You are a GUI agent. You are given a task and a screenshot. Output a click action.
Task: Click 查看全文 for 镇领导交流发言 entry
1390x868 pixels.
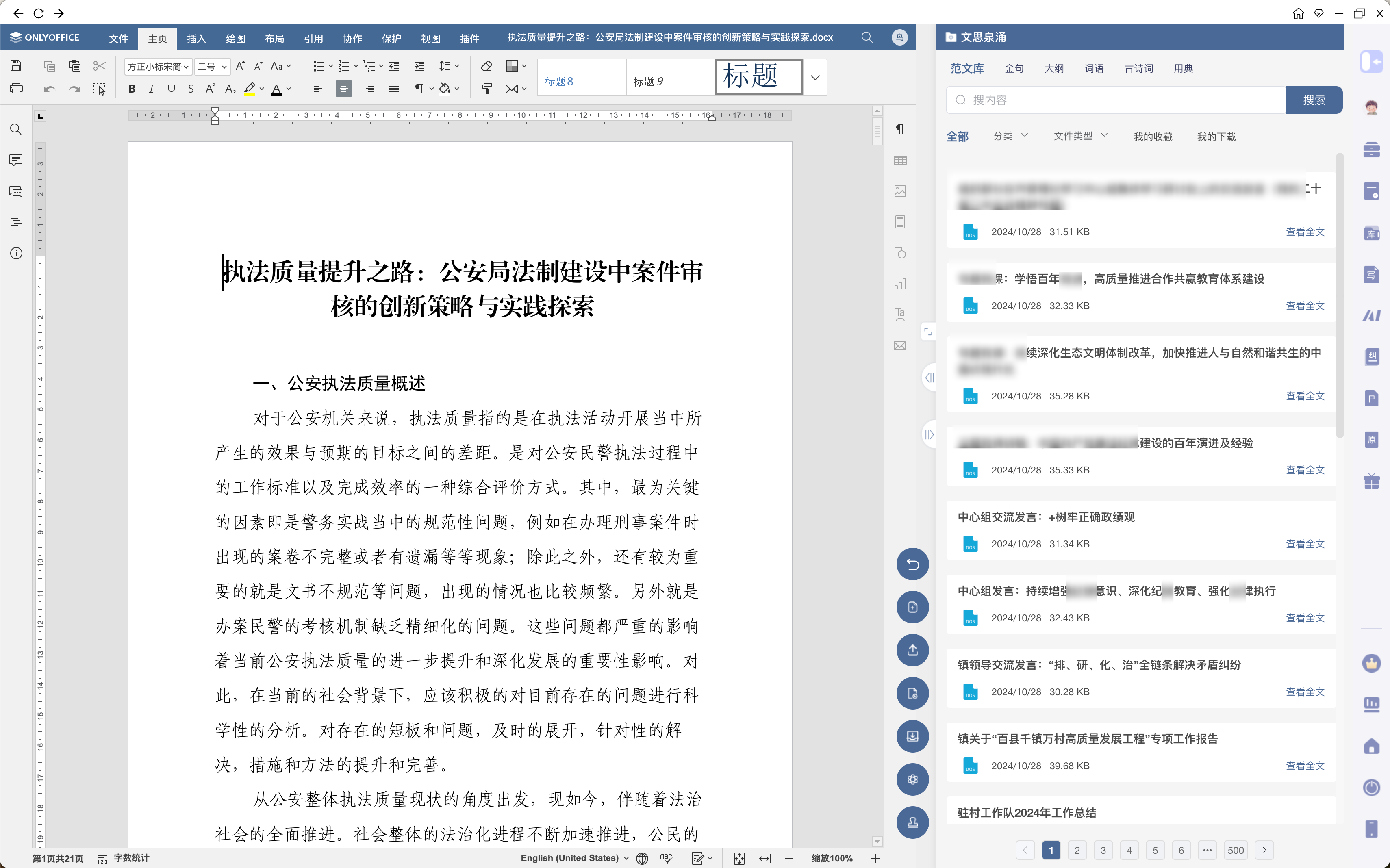coord(1305,692)
